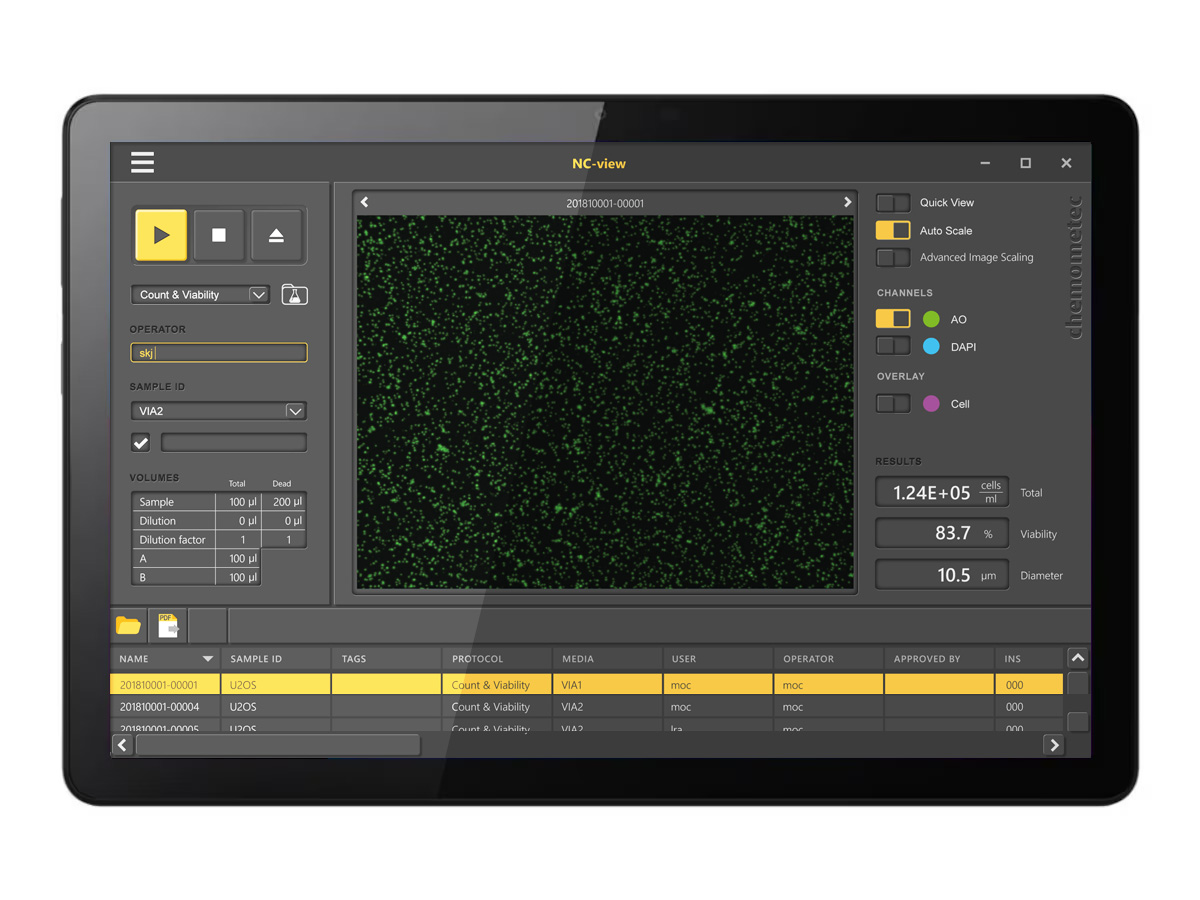Turn on the DAPI channel toggle
Screen dimensions: 1200x900
pyautogui.click(x=893, y=346)
